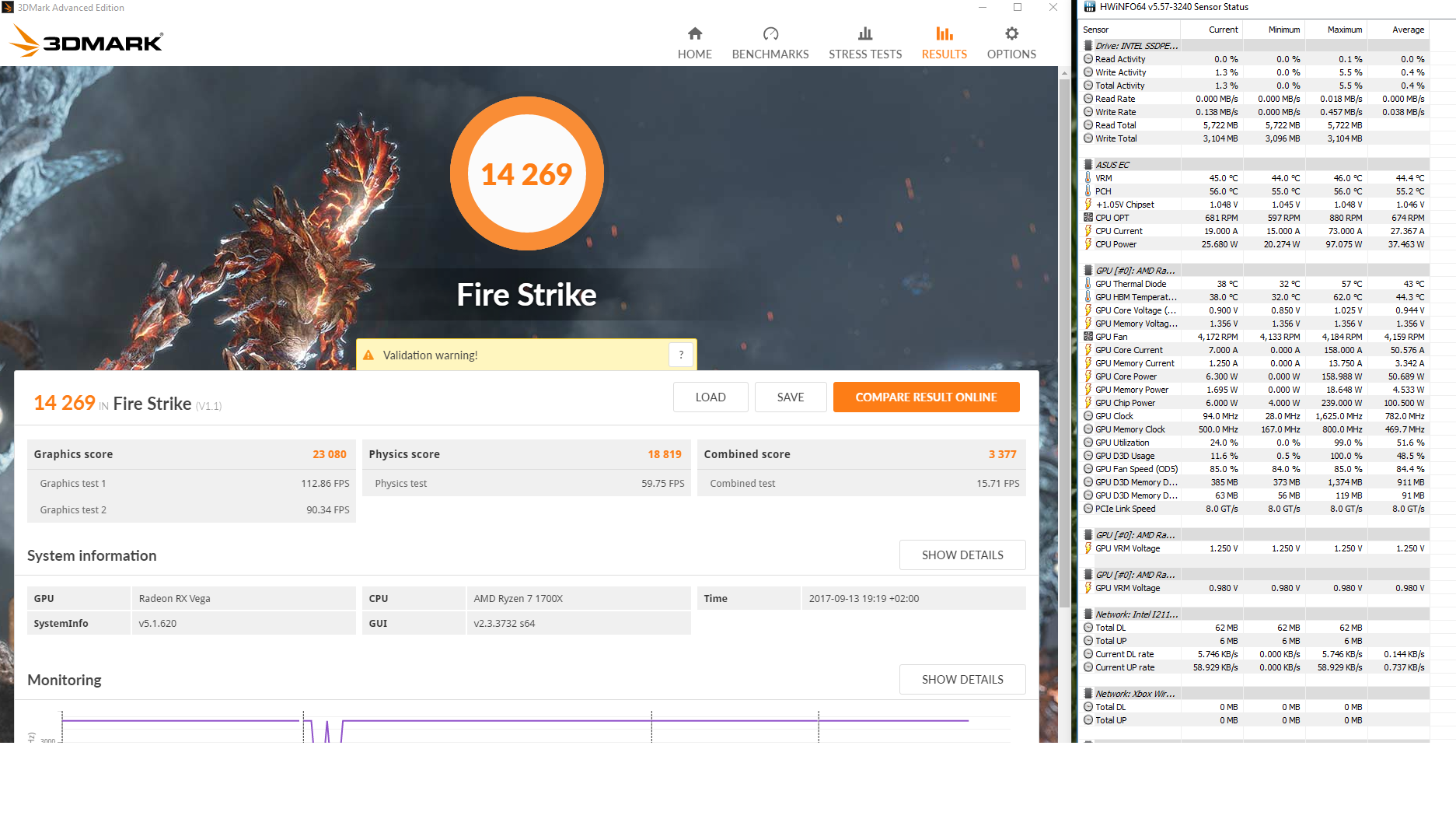Click the Combined test result 15.71 FPS

click(x=998, y=483)
